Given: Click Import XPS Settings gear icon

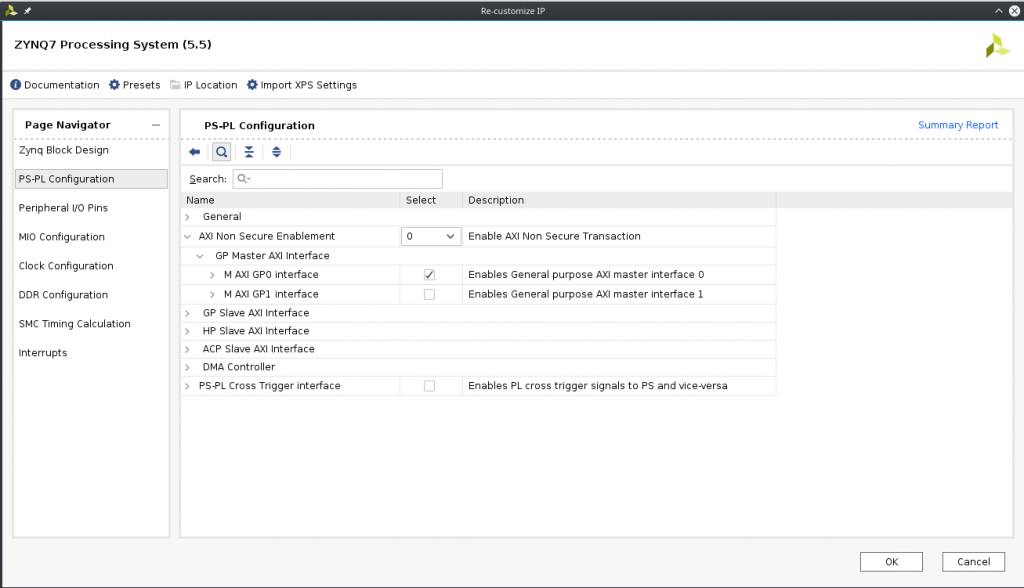Looking at the screenshot, I should click(x=252, y=85).
